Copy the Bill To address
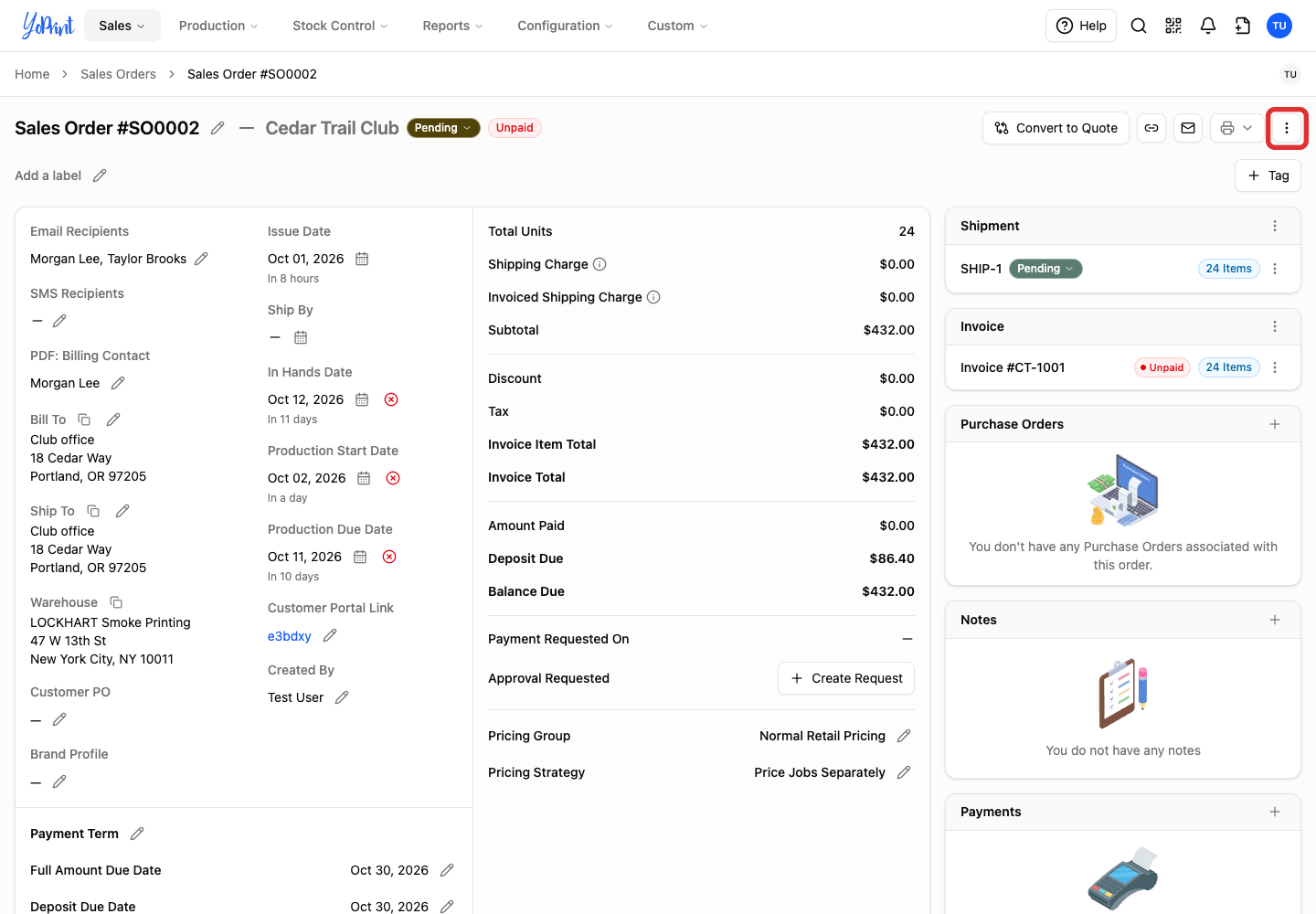This screenshot has width=1316, height=914. (84, 420)
